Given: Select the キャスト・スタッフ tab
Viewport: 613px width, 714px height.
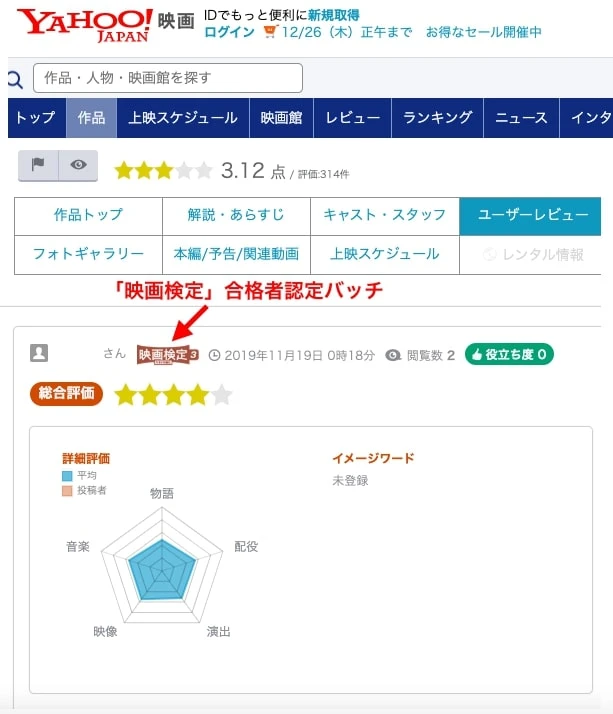Looking at the screenshot, I should point(385,215).
